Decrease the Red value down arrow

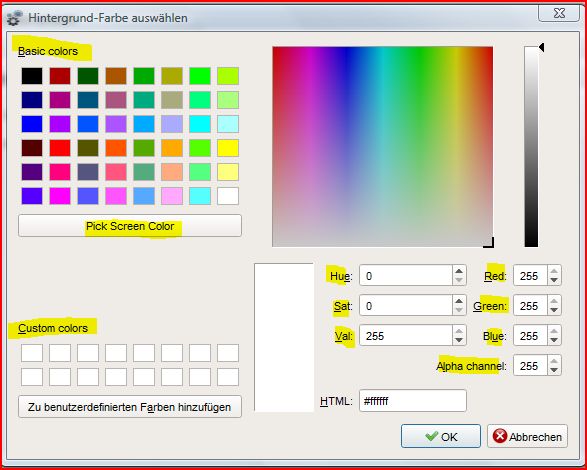point(554,280)
